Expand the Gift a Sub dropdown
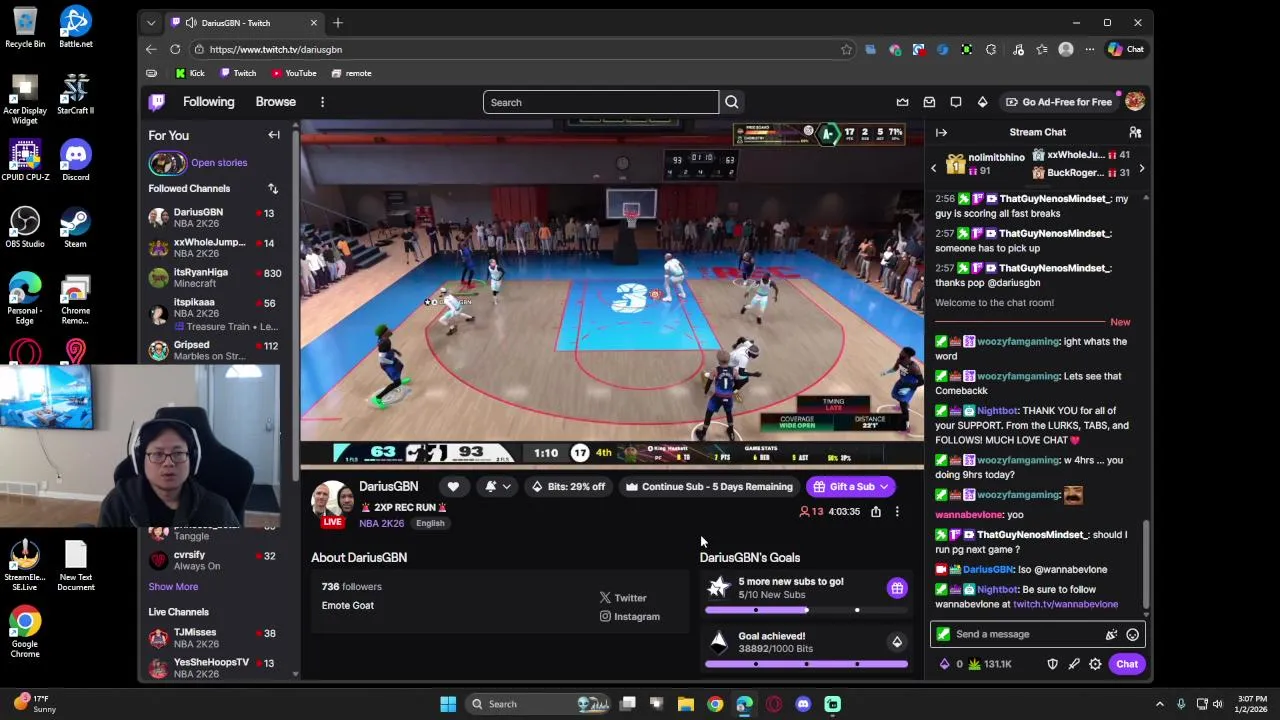Image resolution: width=1280 pixels, height=720 pixels. (883, 487)
